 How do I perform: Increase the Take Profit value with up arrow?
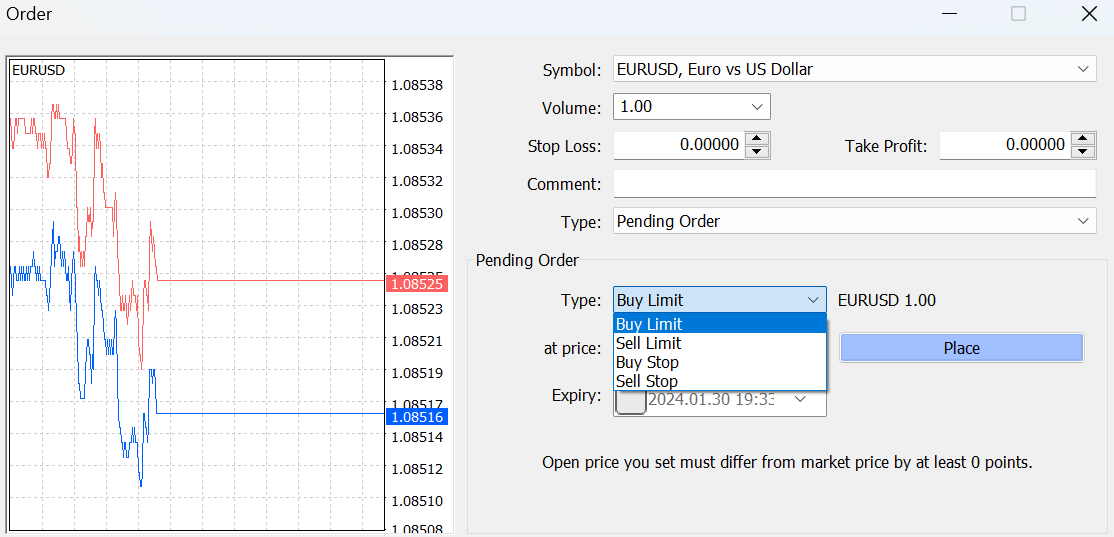tap(1083, 139)
